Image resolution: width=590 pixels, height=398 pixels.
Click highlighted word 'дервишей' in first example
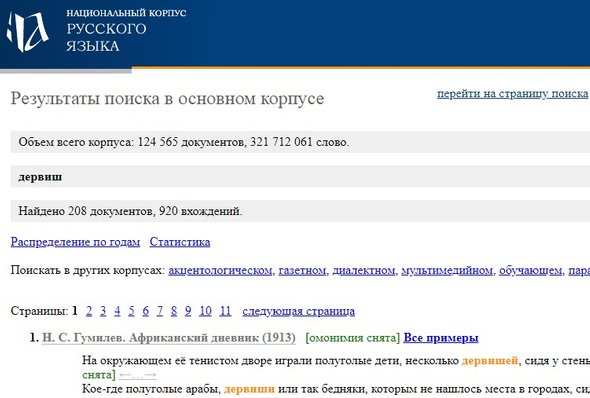[490, 361]
